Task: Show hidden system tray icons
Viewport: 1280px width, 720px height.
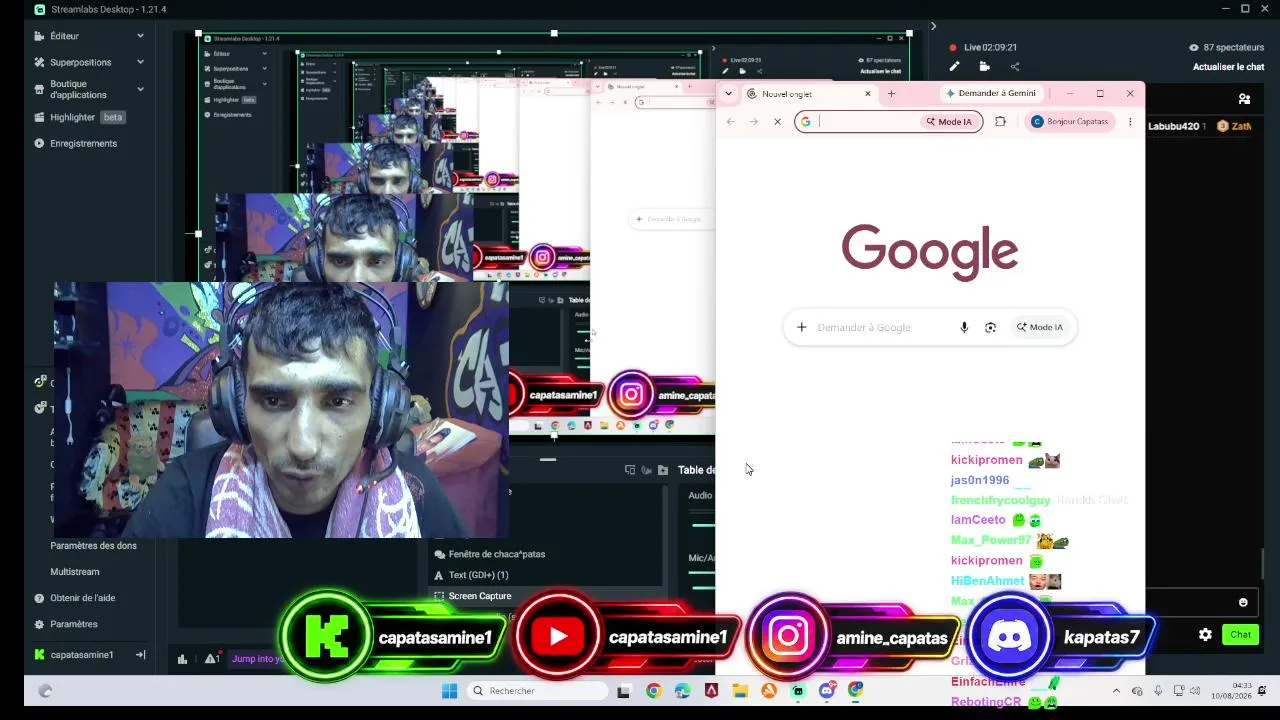Action: (x=1116, y=691)
